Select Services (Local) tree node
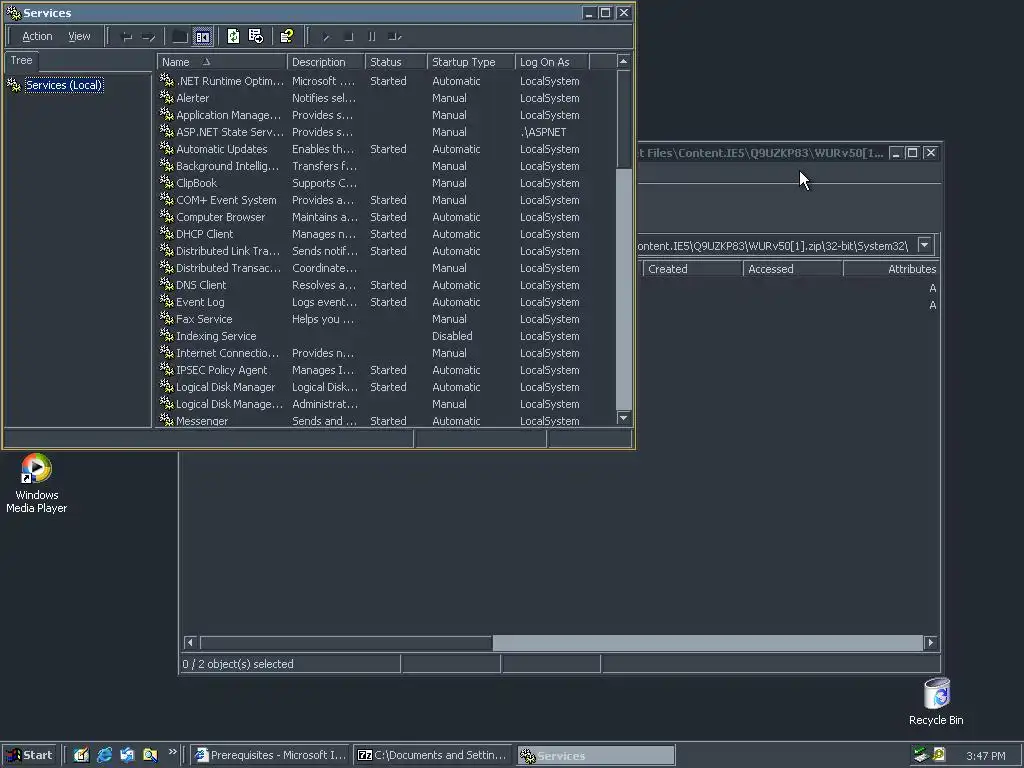1024x768 pixels. pos(63,85)
